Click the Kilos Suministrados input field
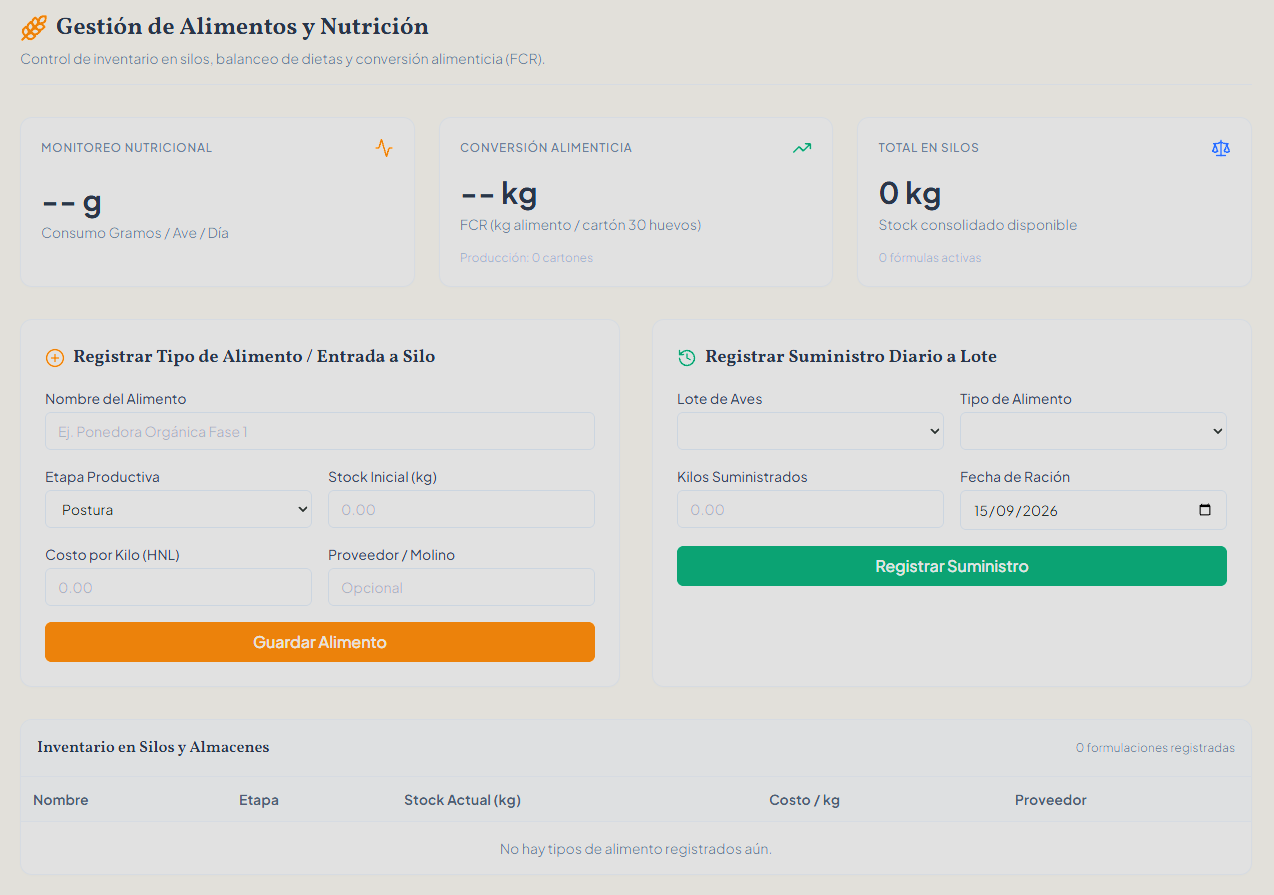 (x=810, y=509)
